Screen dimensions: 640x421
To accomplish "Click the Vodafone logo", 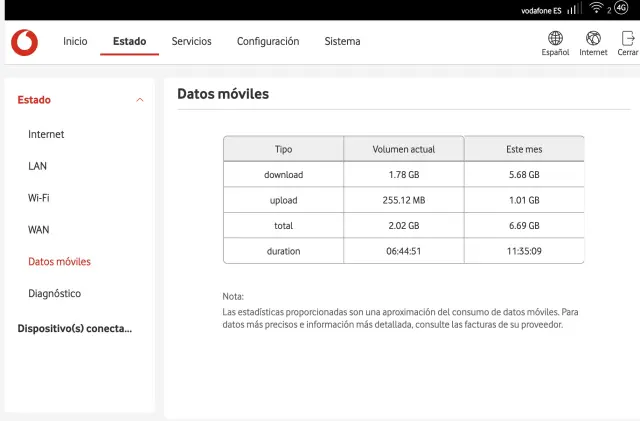I will 24,42.
